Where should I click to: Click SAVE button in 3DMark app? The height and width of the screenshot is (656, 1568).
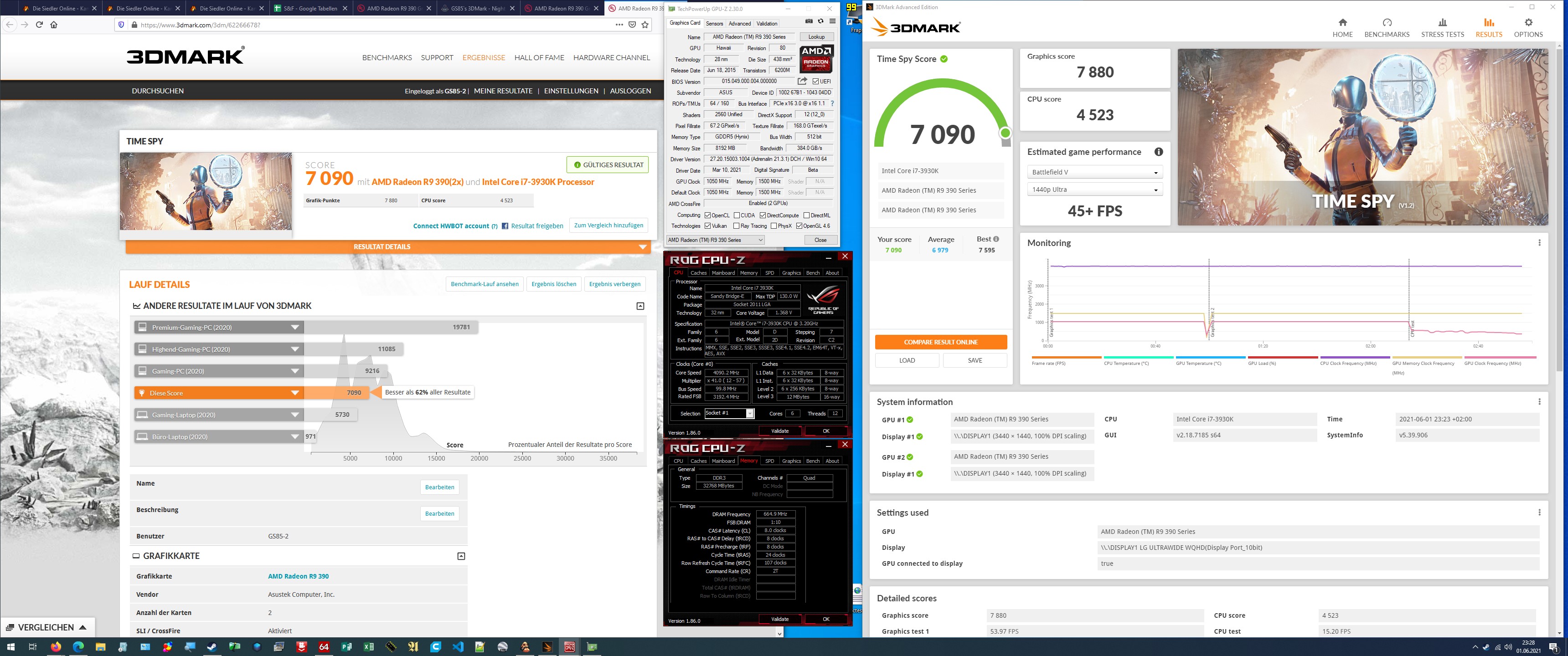coord(975,360)
